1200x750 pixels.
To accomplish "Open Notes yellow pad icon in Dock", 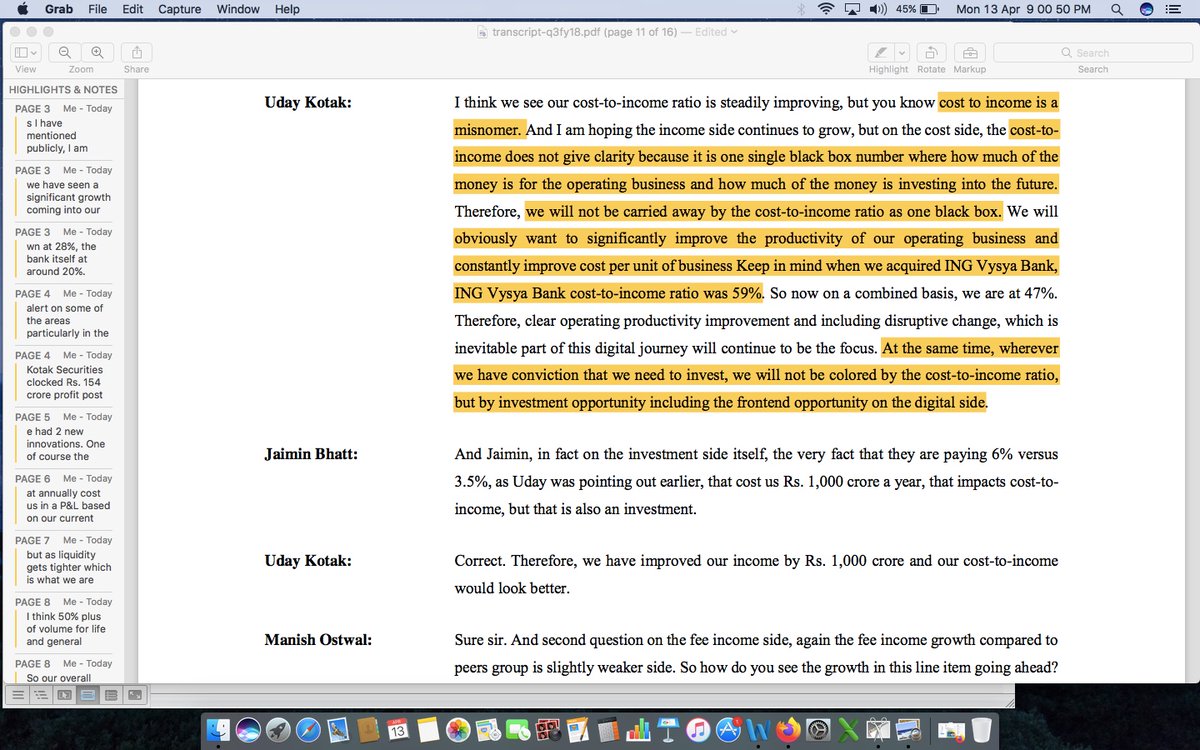I will 428,730.
